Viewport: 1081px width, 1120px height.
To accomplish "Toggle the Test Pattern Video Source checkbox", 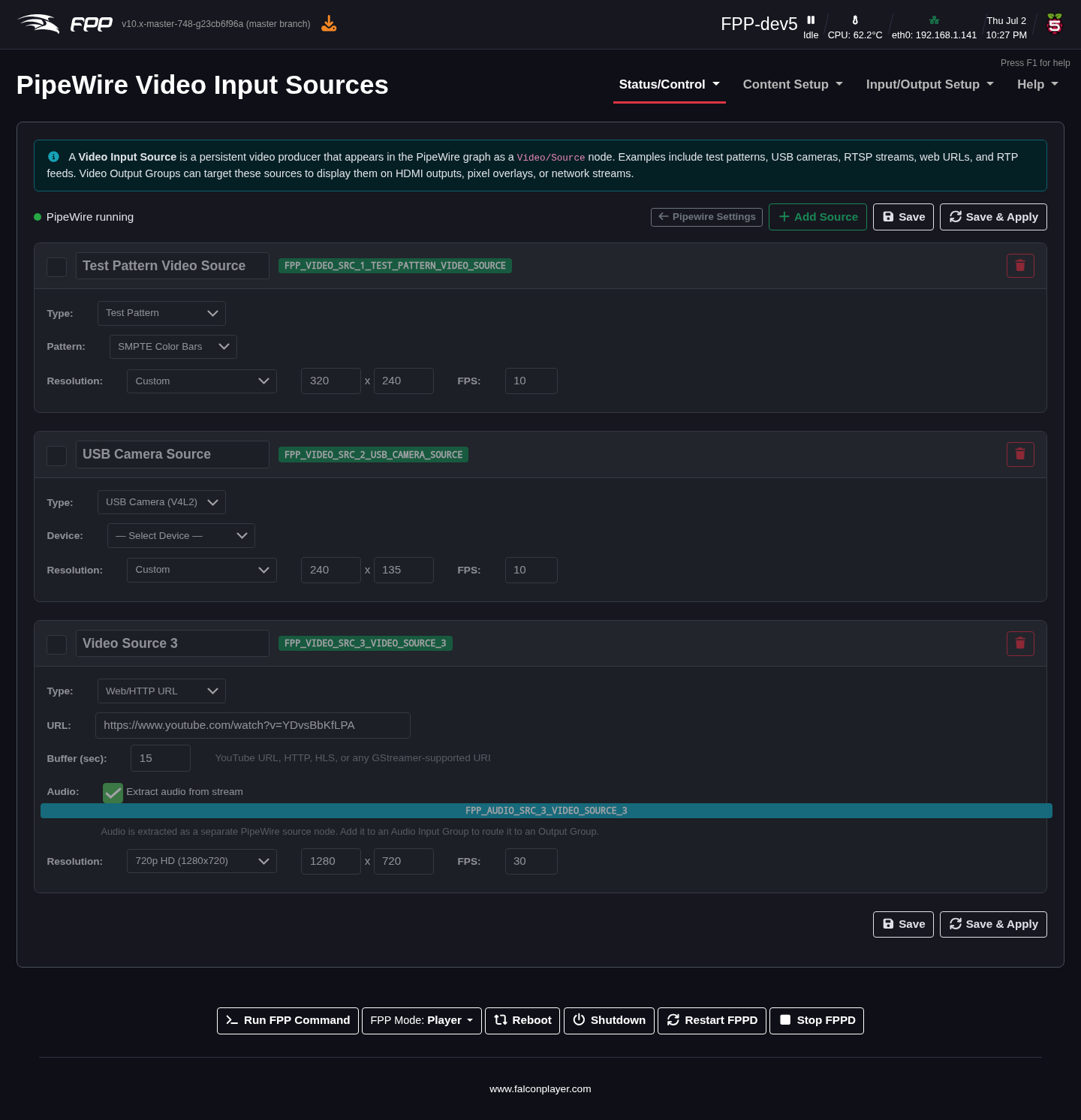I will [x=57, y=266].
